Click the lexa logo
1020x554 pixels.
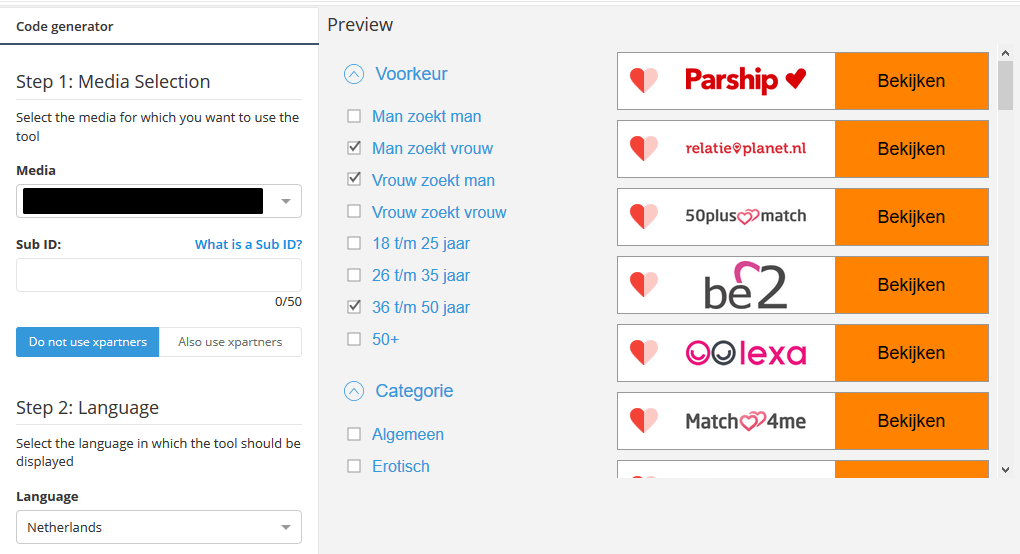click(x=745, y=353)
